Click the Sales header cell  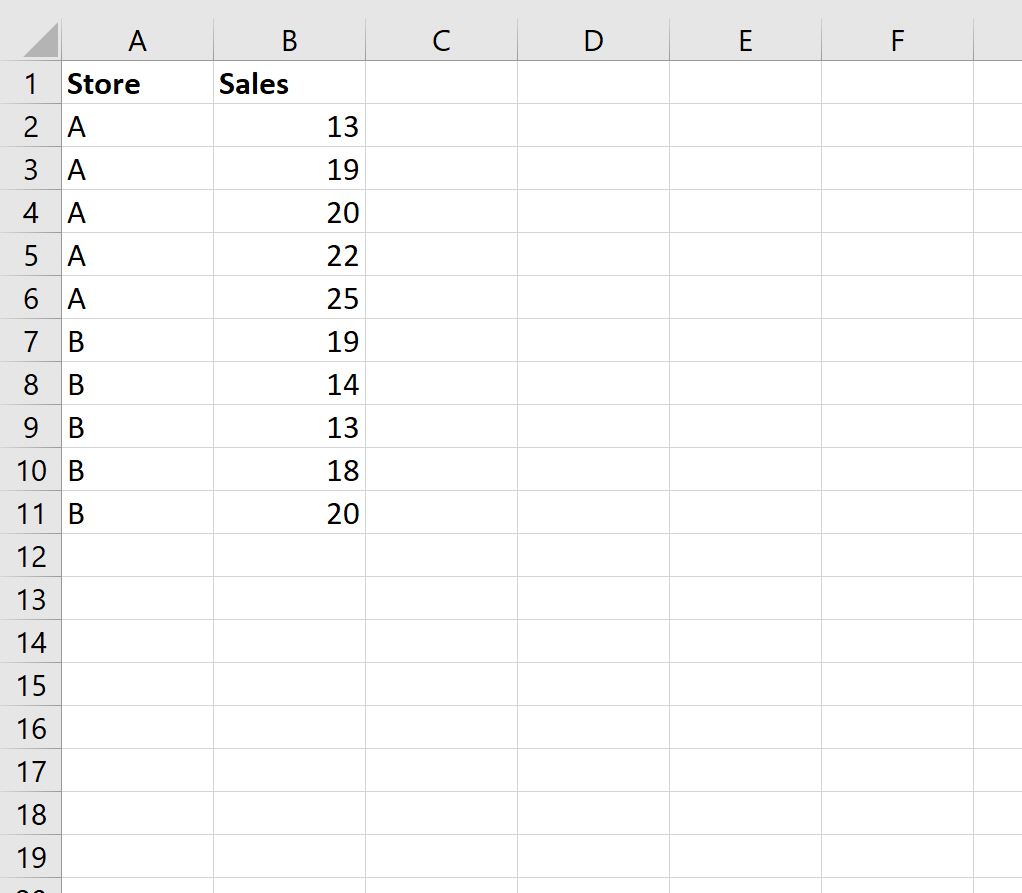tap(289, 84)
